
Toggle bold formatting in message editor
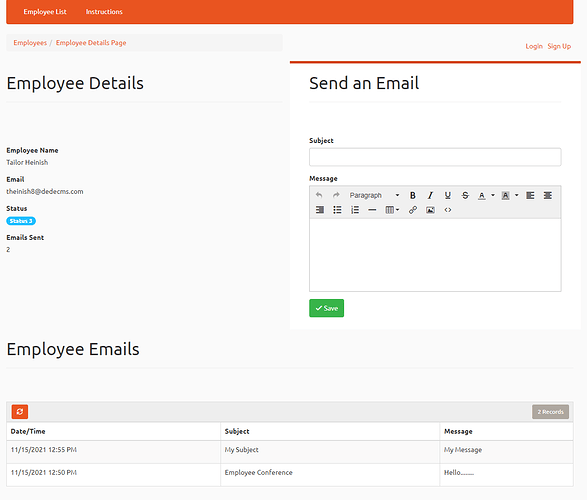coord(413,195)
